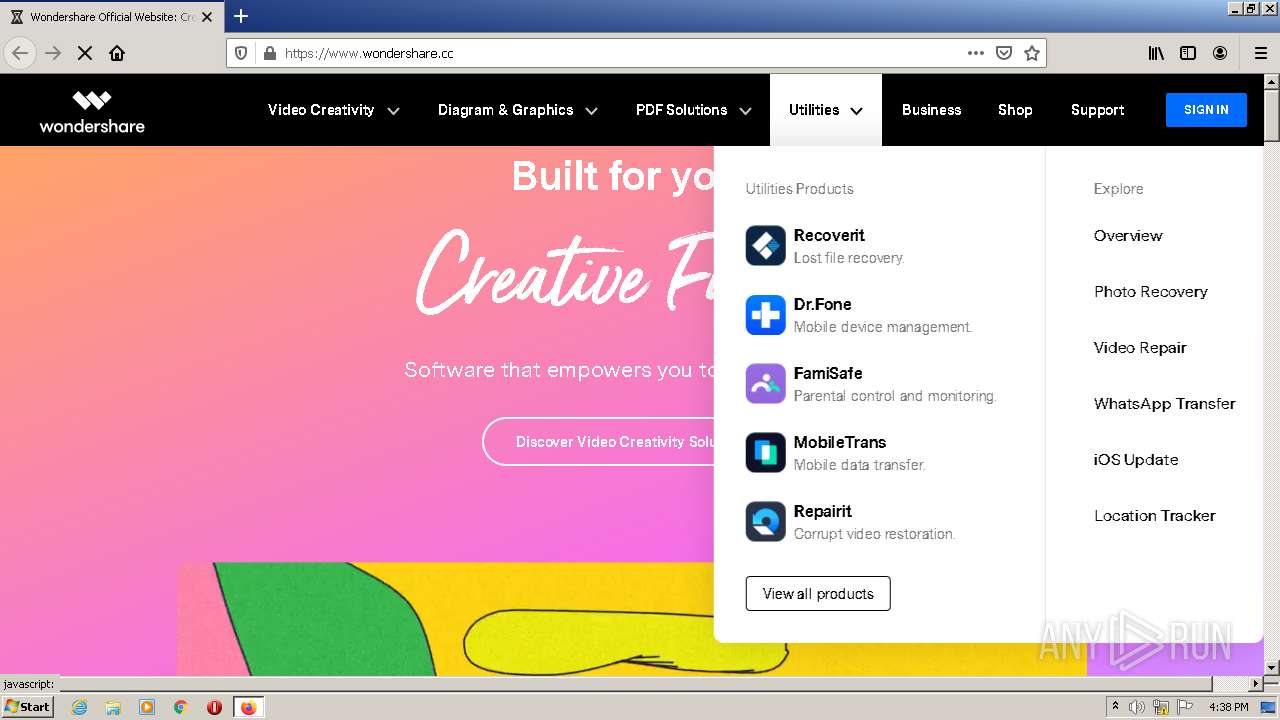Screen dimensions: 1280x720
Task: Open page actions three-dot menu
Action: click(976, 53)
